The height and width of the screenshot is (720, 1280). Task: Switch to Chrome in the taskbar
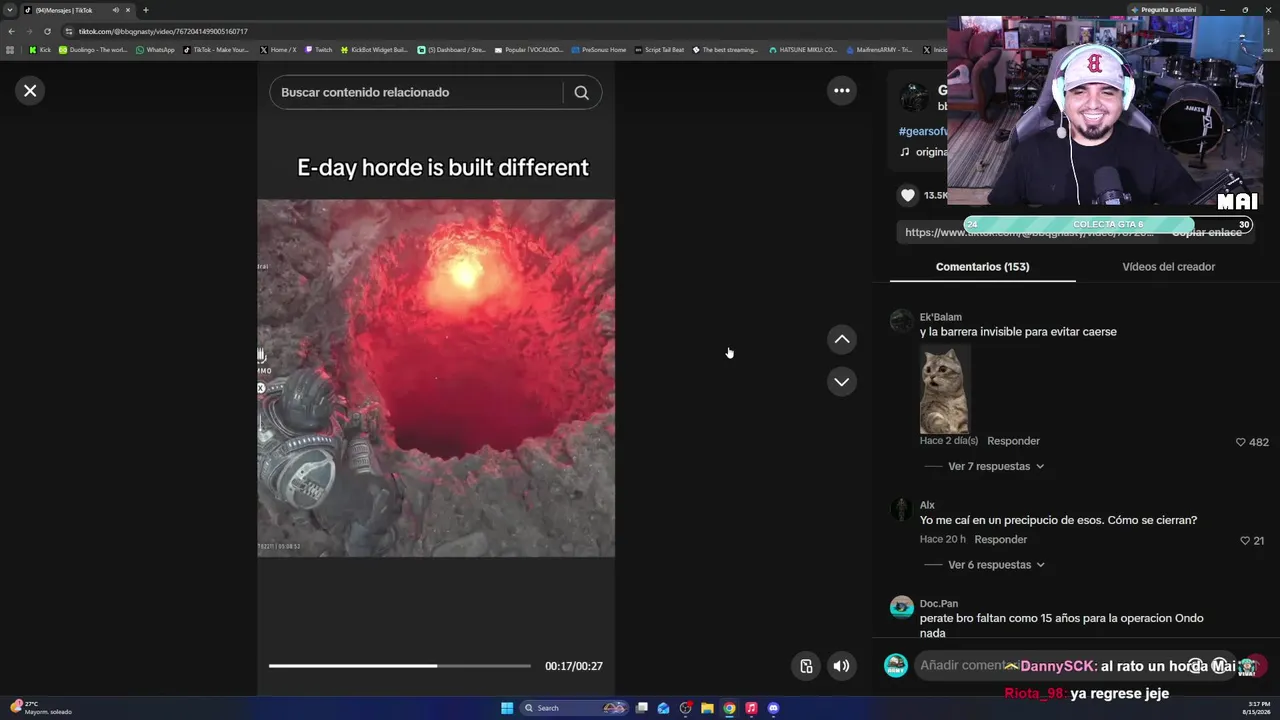[729, 708]
